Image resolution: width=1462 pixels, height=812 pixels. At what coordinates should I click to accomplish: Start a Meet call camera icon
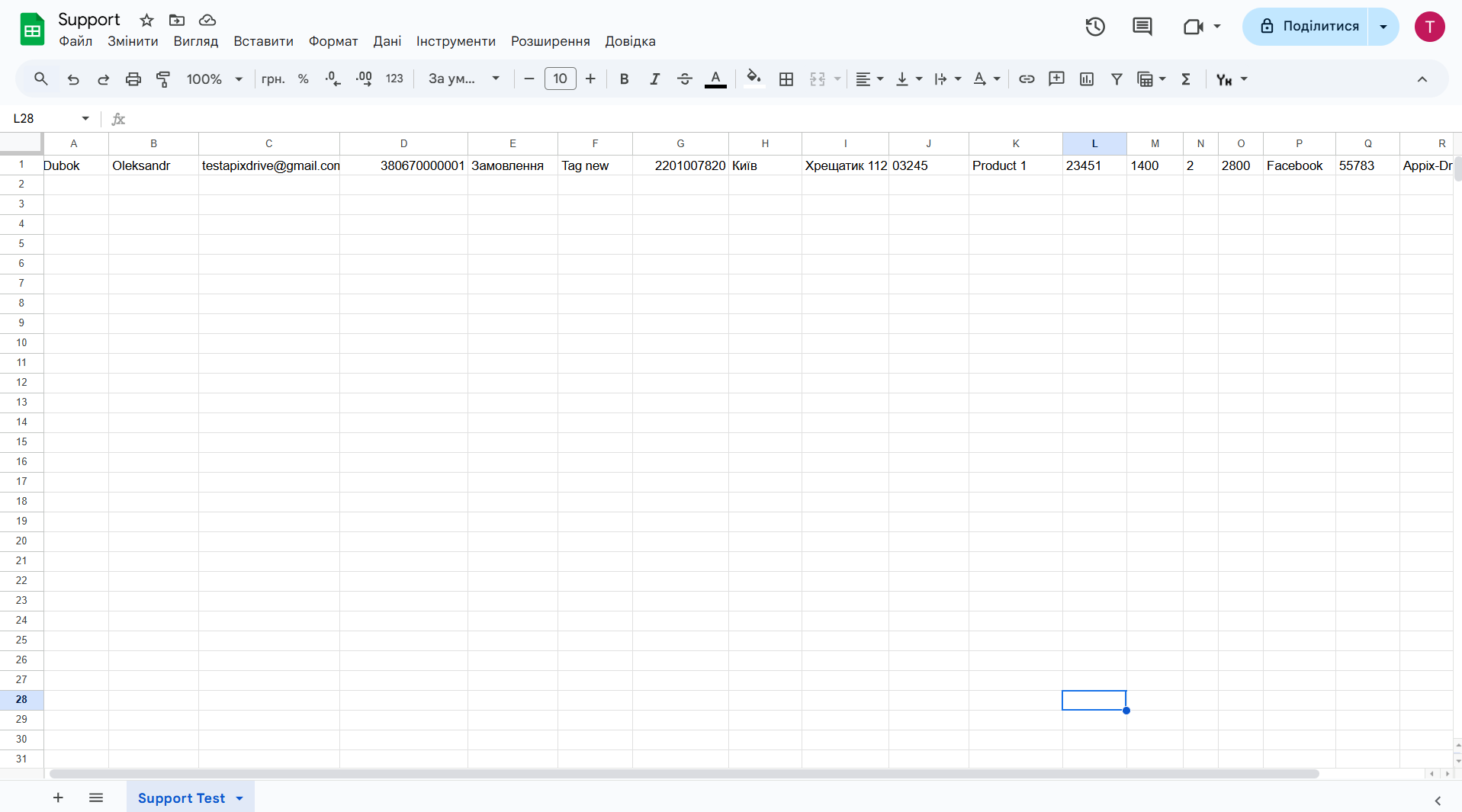1194,27
